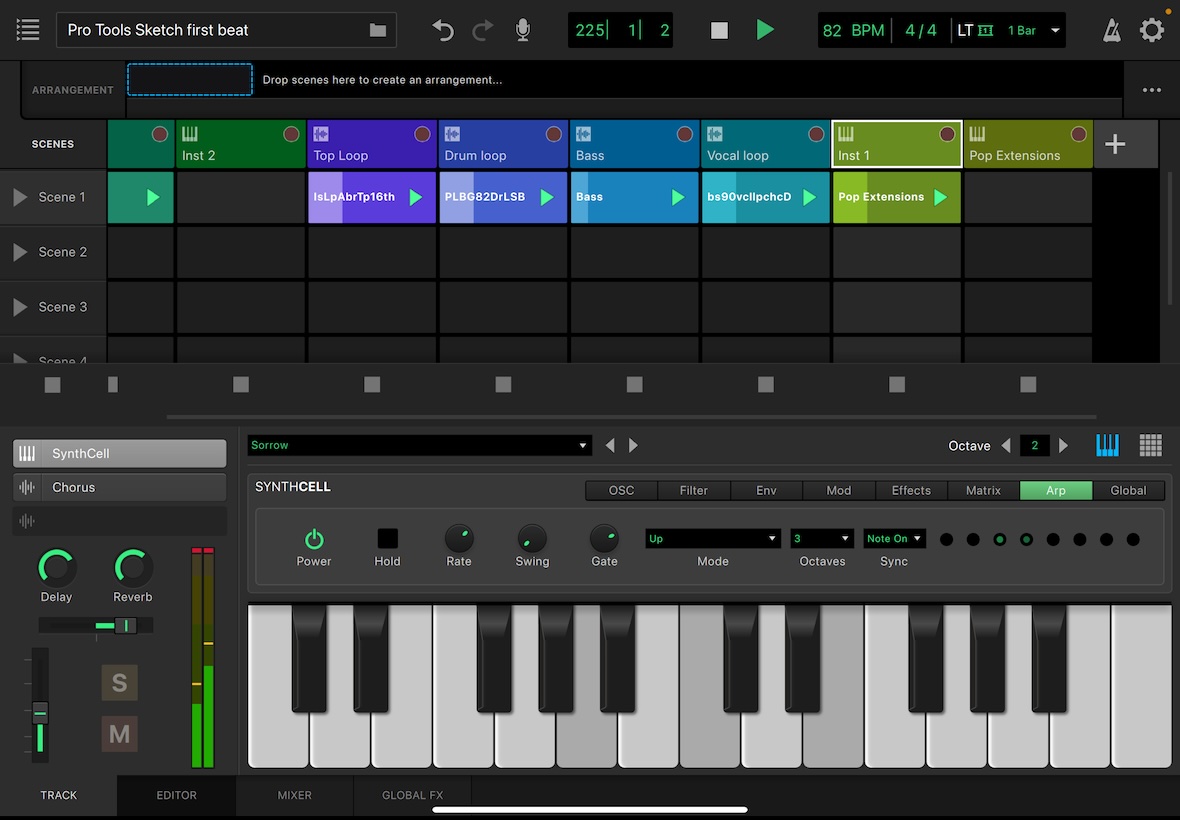This screenshot has width=1180, height=820.
Task: Stop playback with the square button
Action: 719,30
